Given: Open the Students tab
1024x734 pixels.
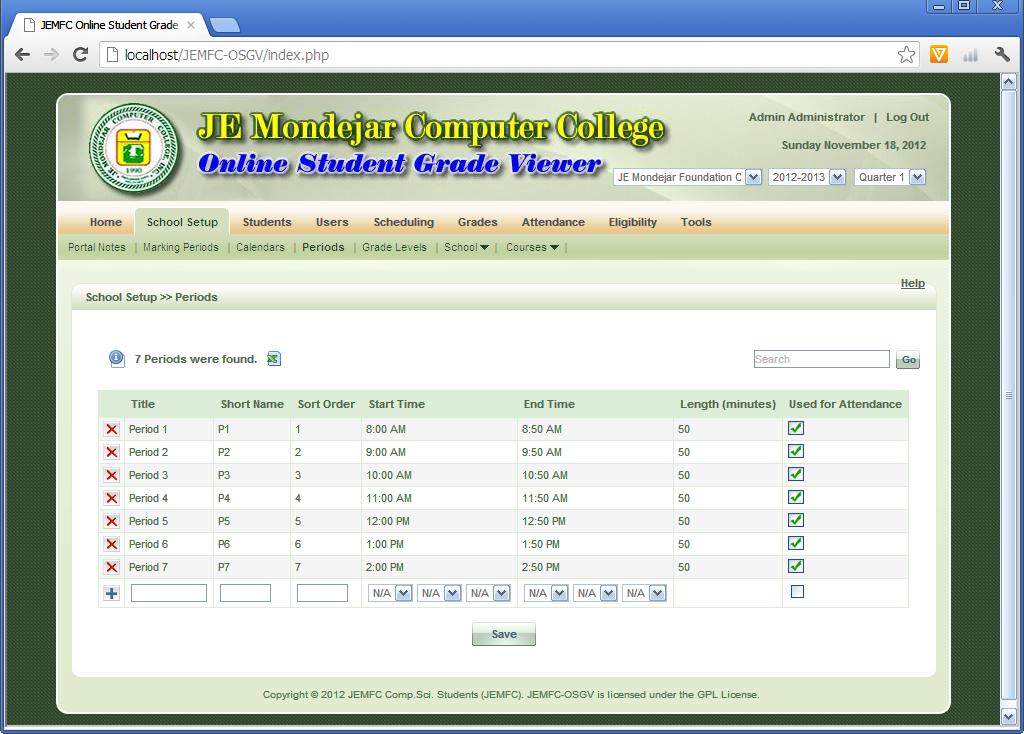Looking at the screenshot, I should pos(267,222).
